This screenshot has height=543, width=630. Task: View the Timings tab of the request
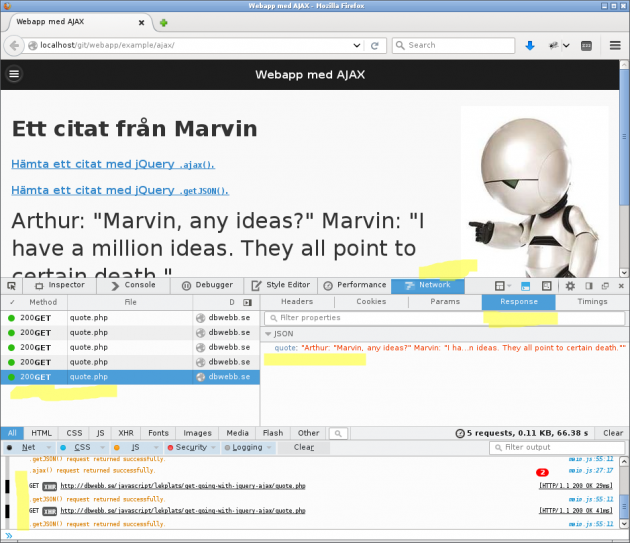(x=592, y=302)
